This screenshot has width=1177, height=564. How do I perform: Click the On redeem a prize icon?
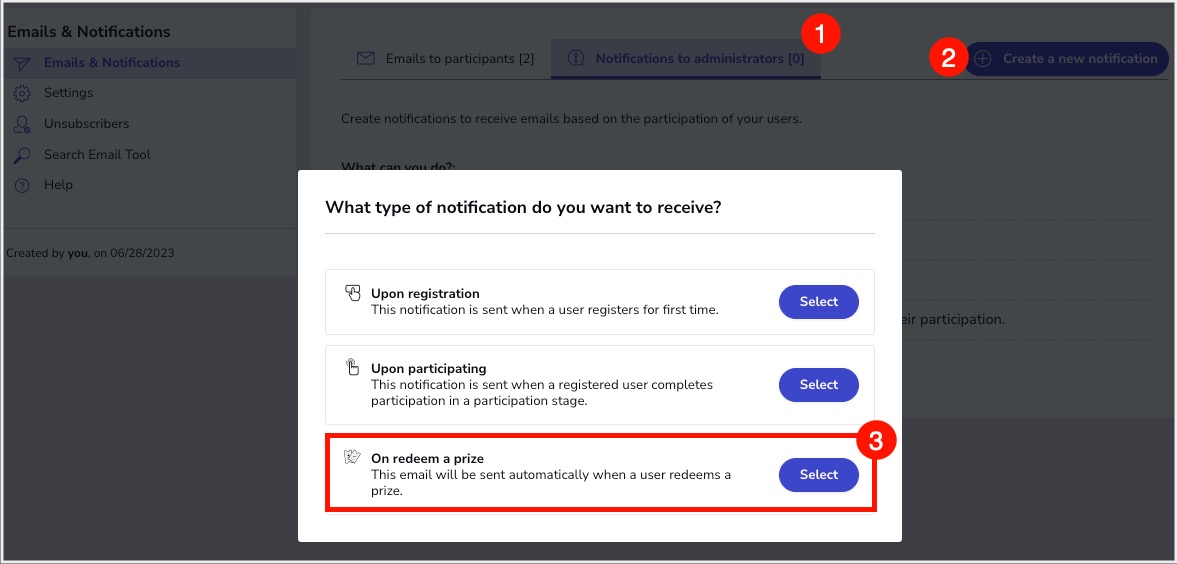pyautogui.click(x=352, y=457)
